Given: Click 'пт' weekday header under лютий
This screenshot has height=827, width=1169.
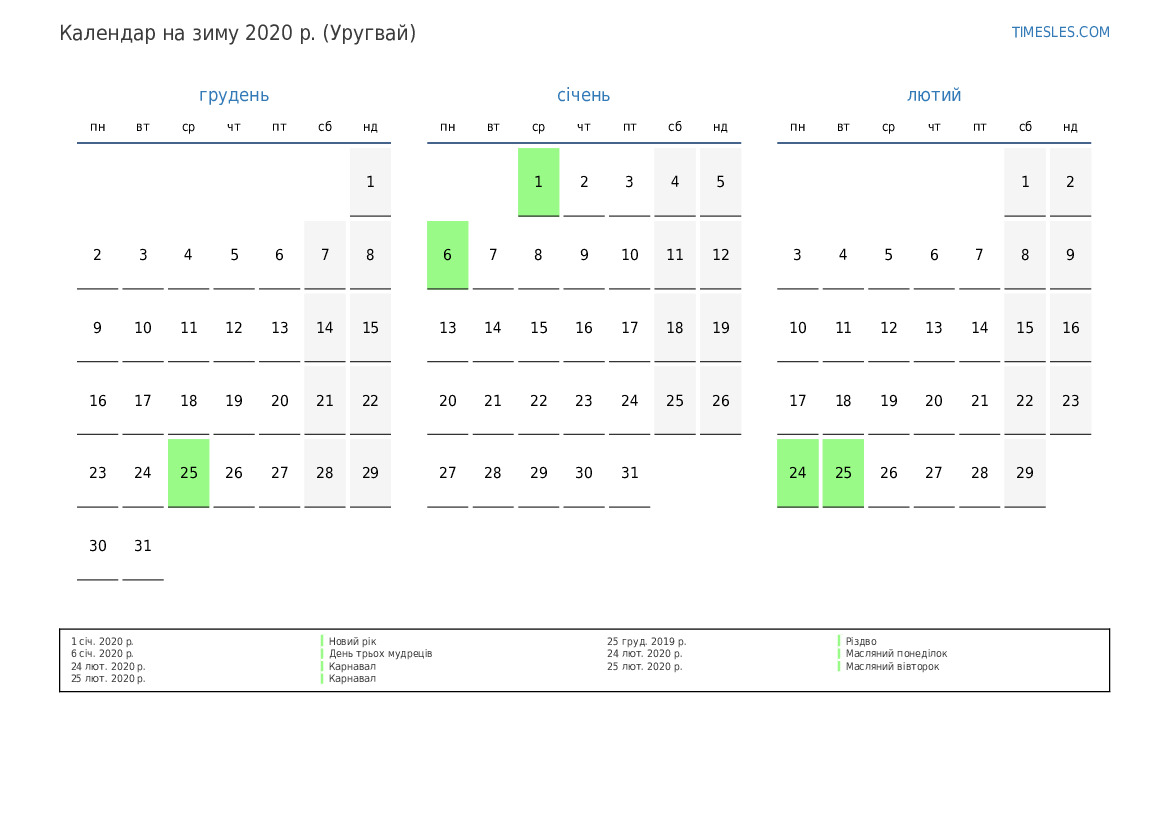Looking at the screenshot, I should coord(980,127).
